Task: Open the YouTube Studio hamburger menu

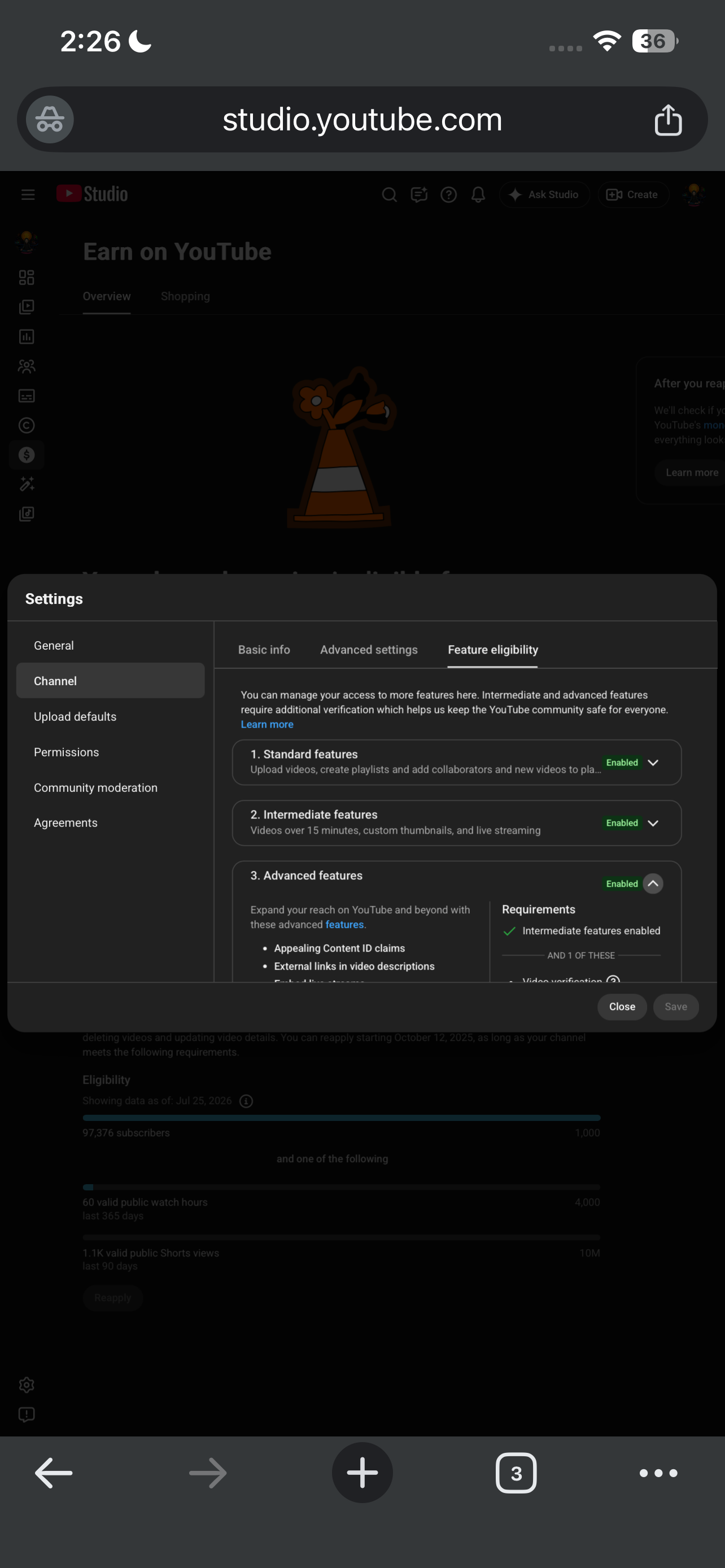Action: [x=28, y=195]
